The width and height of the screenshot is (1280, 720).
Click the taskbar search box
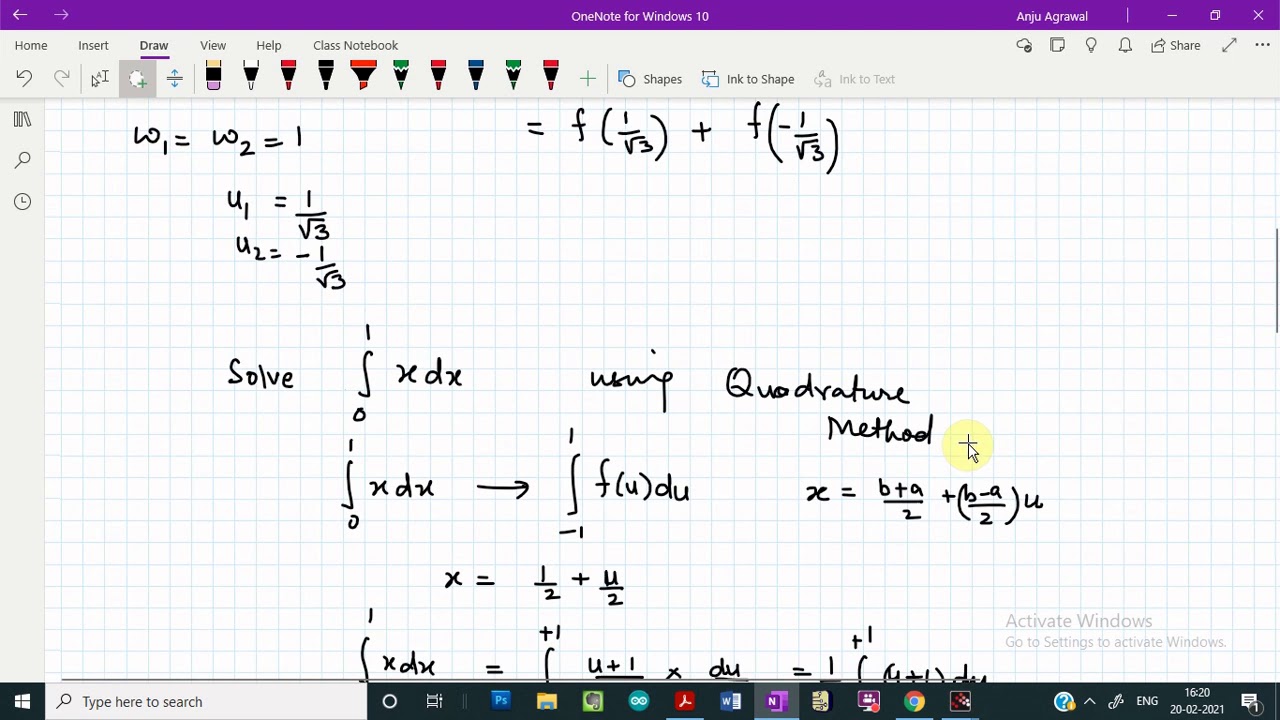(x=207, y=701)
